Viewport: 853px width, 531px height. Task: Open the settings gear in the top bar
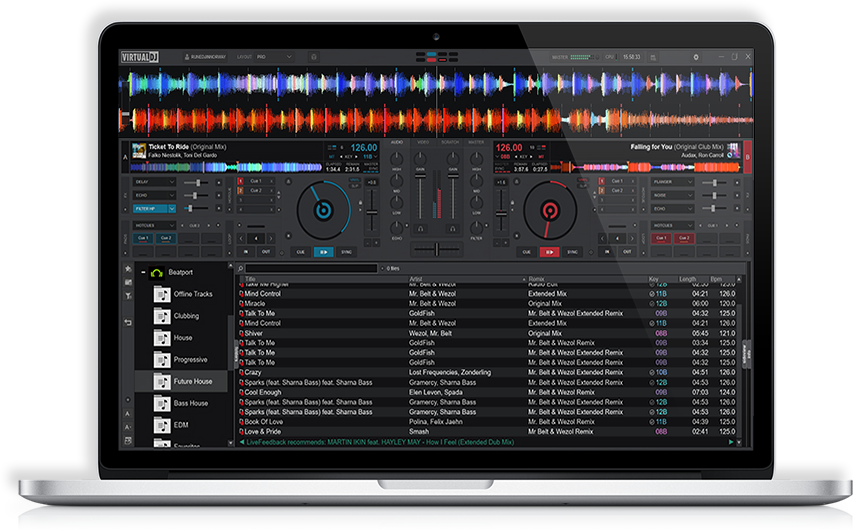tap(696, 57)
